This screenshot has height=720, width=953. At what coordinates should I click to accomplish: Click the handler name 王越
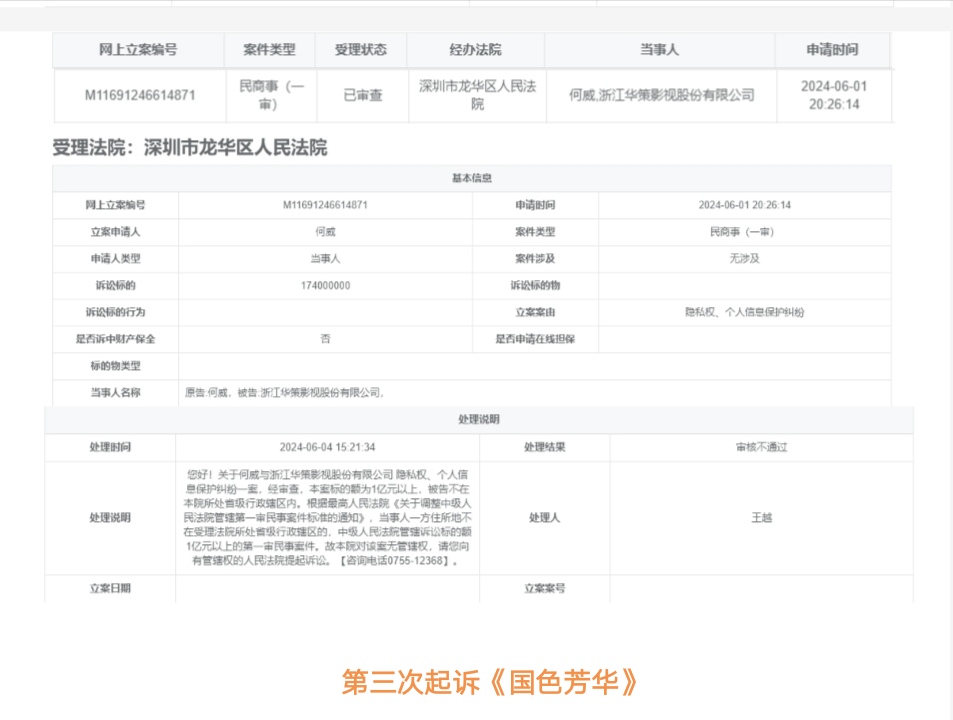click(x=762, y=518)
